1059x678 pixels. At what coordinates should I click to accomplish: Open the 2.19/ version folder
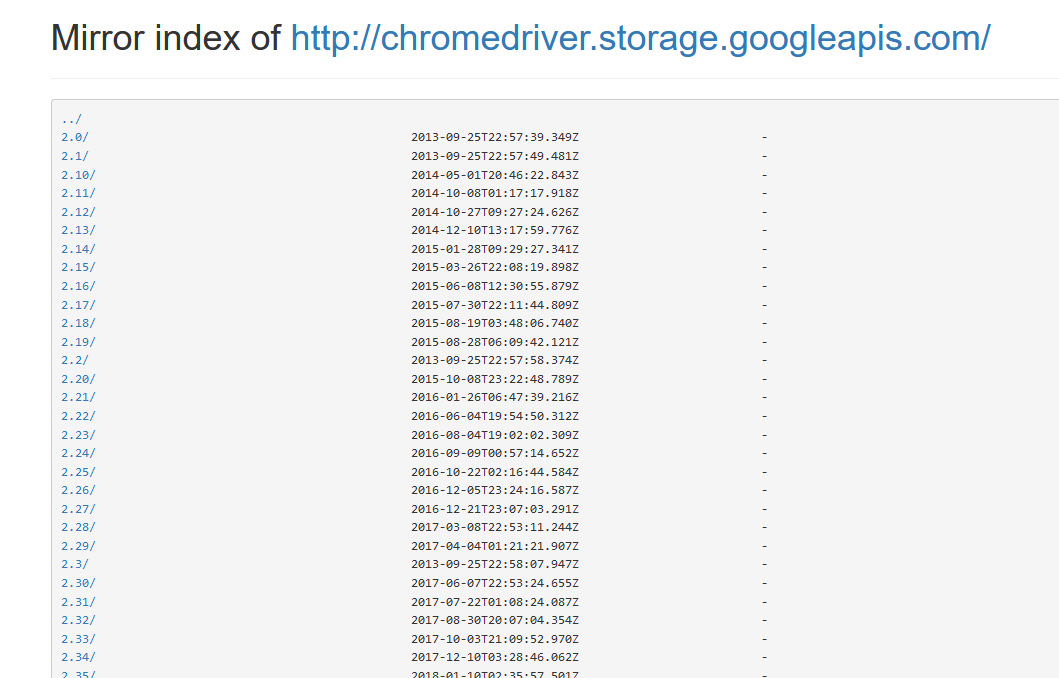(x=71, y=341)
